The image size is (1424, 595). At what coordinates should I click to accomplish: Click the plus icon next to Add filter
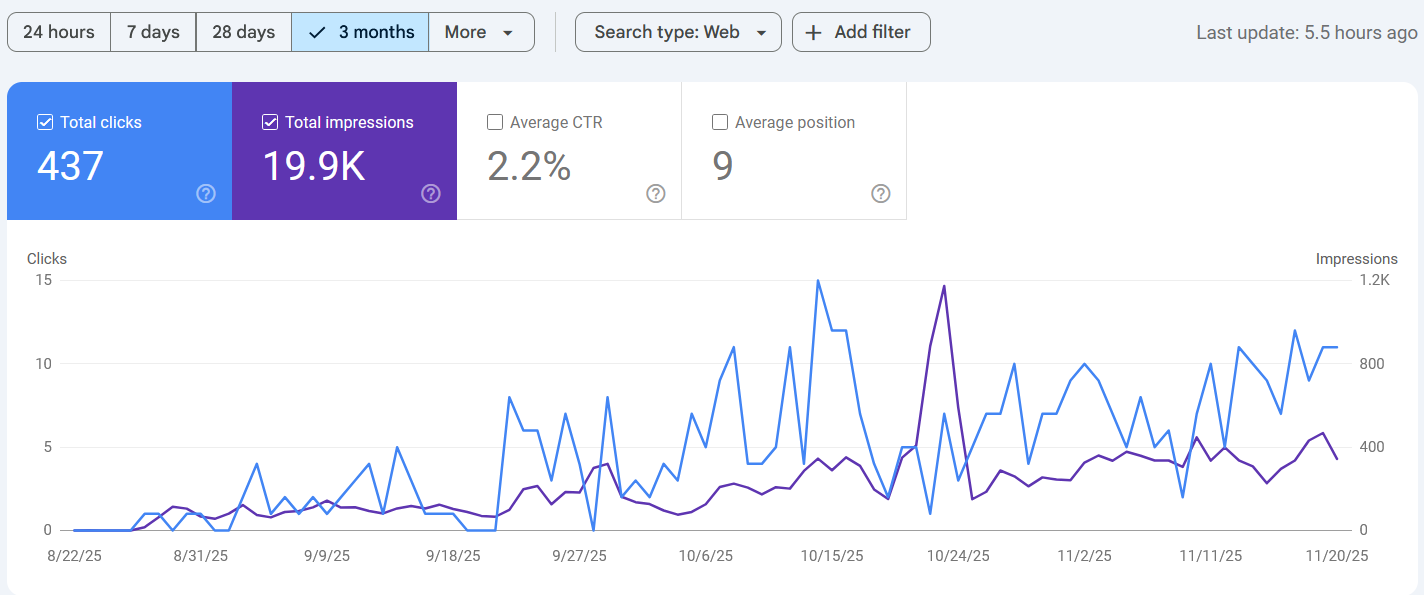814,32
